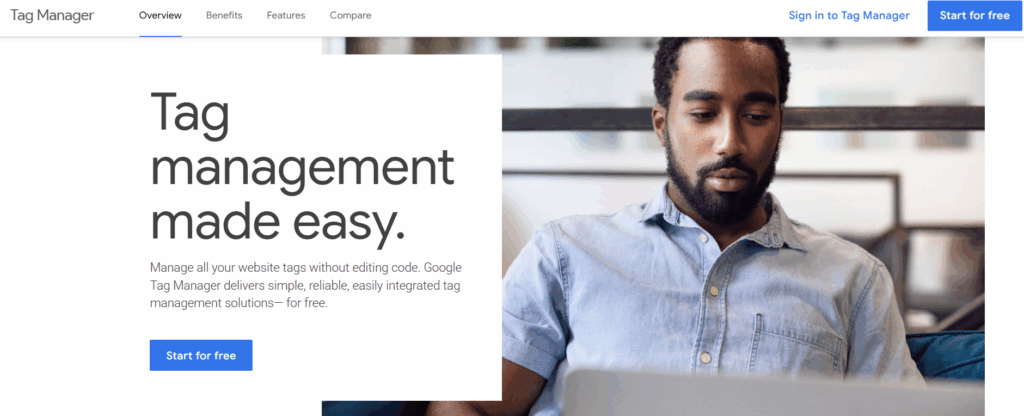Click the Tag Manager logo
The height and width of the screenshot is (416, 1024).
point(52,15)
